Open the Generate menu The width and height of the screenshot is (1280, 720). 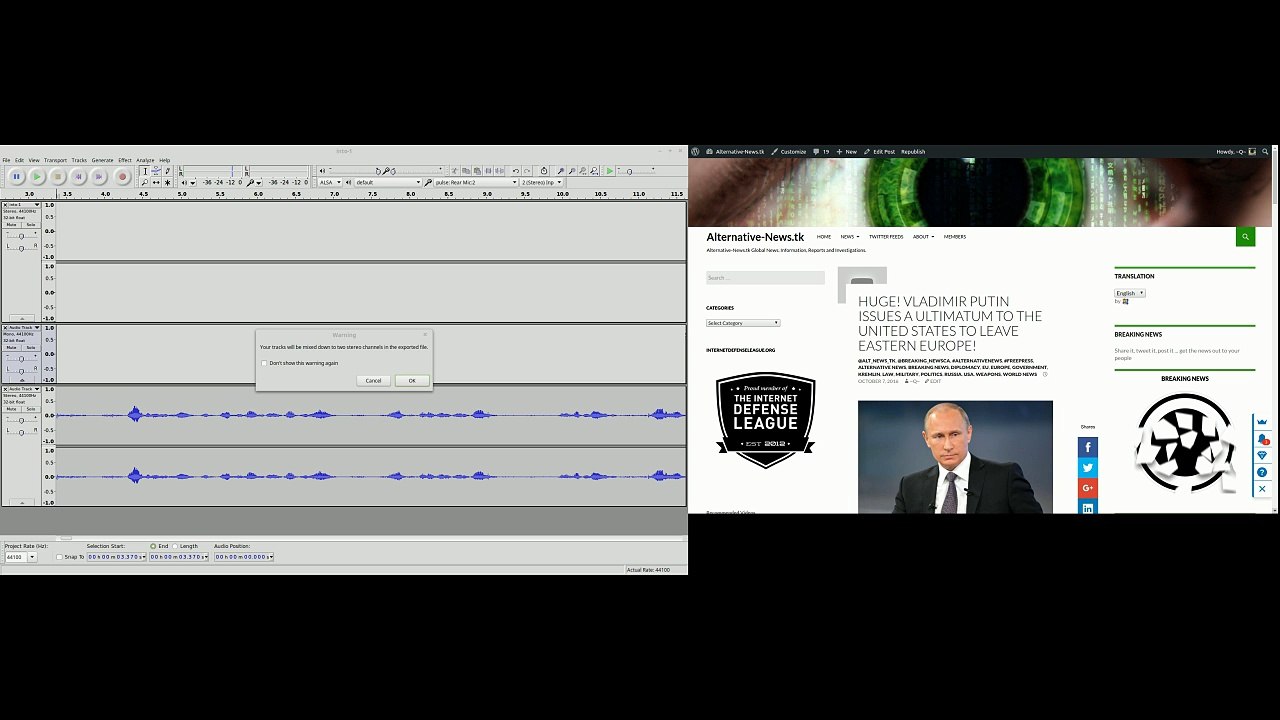tap(102, 160)
